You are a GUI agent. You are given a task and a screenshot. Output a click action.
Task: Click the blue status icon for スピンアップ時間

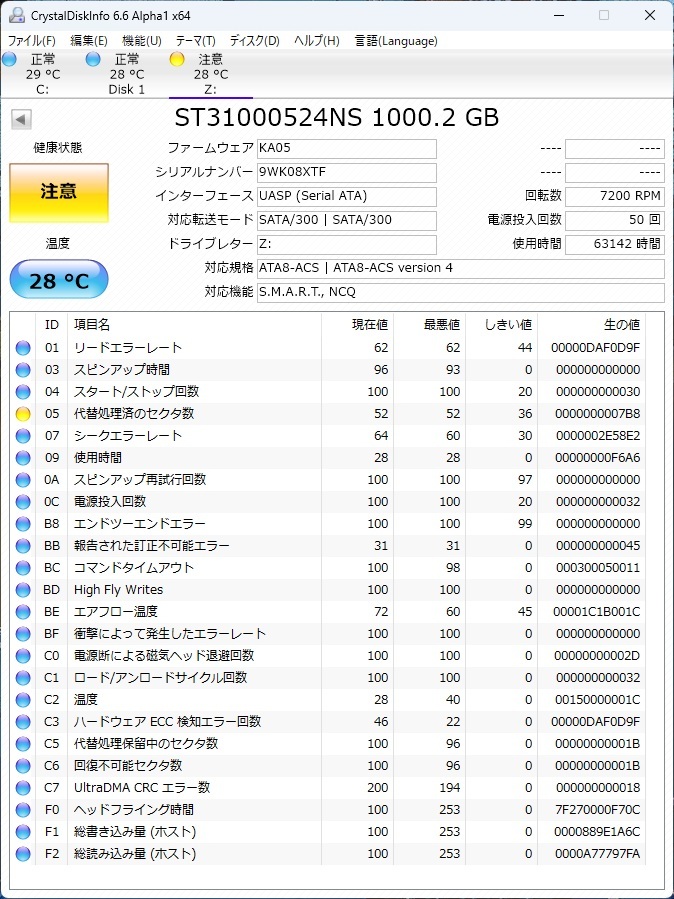click(x=23, y=370)
